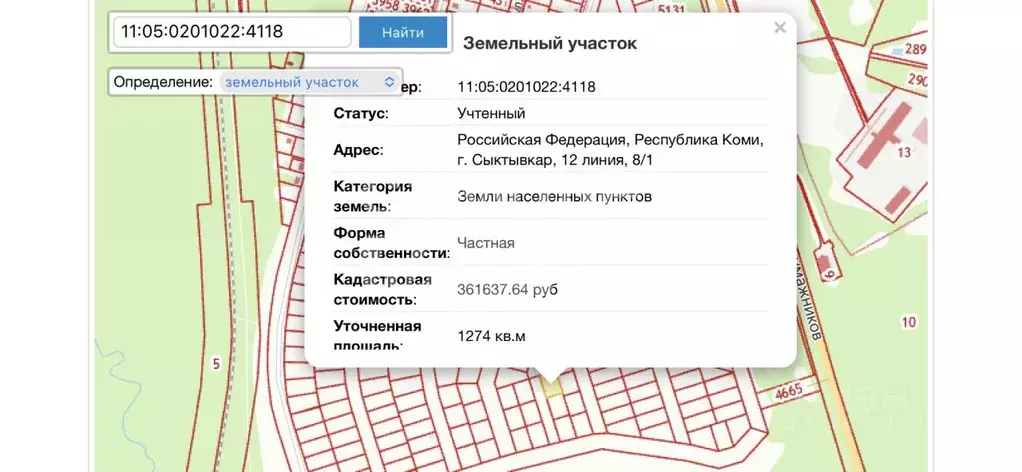The height and width of the screenshot is (472, 1022).
Task: Click map label 5131
Action: [671, 9]
